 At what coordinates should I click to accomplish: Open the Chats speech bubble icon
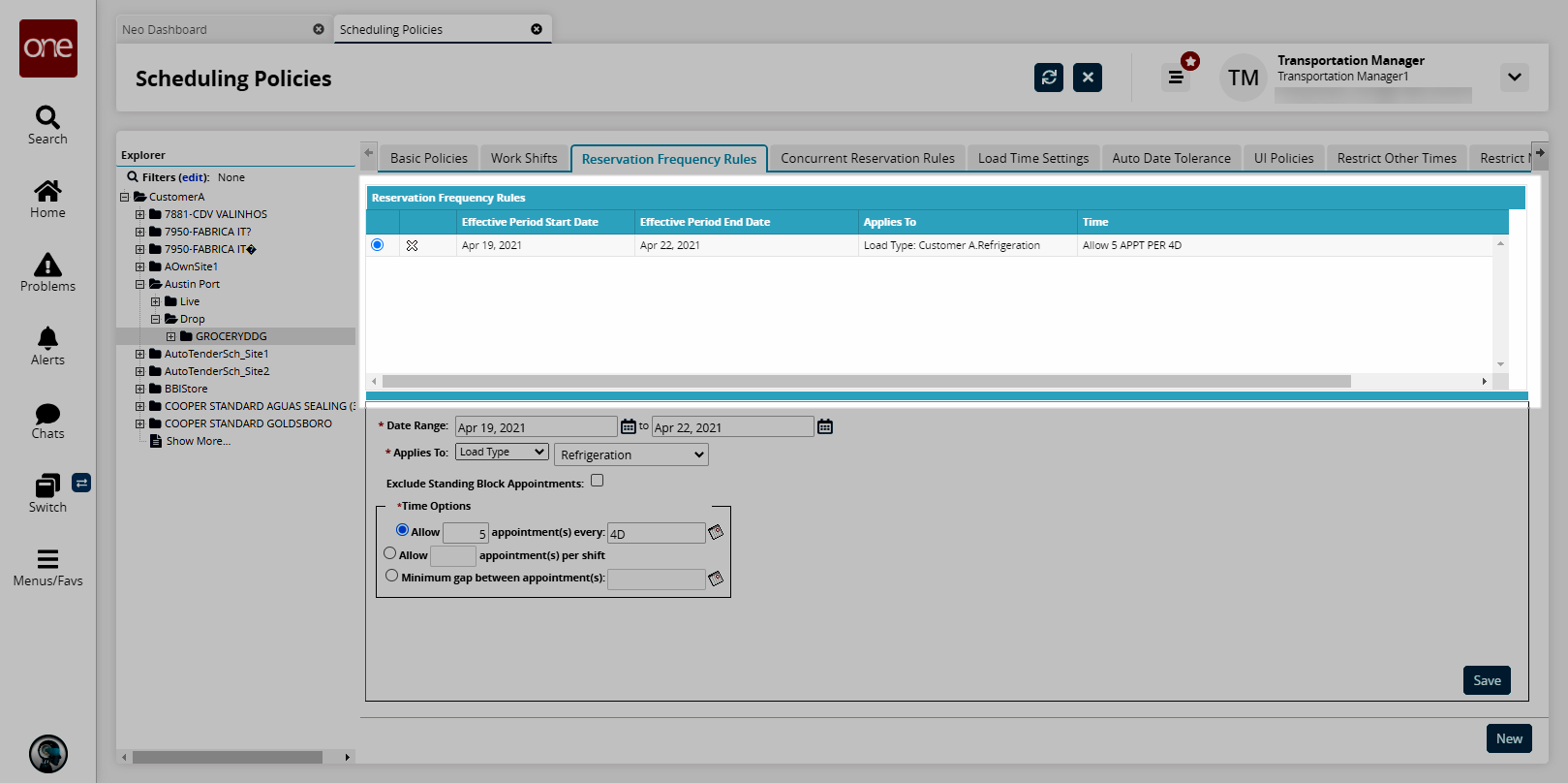(47, 414)
